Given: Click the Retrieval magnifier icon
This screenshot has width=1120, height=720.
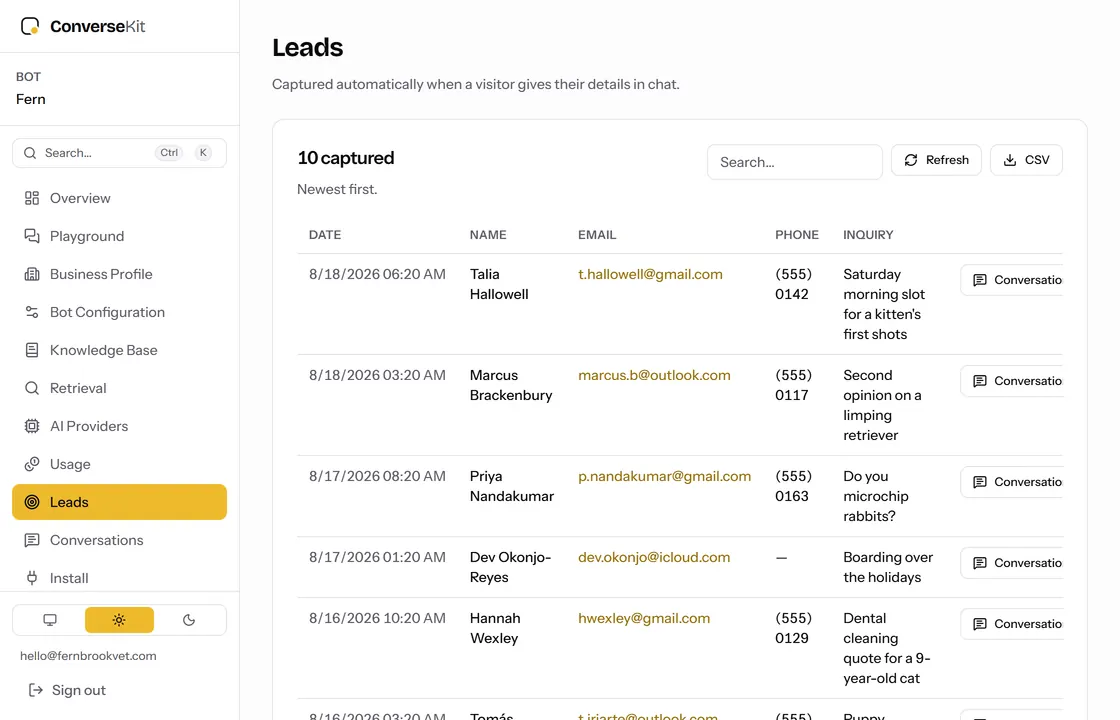Looking at the screenshot, I should tap(31, 388).
